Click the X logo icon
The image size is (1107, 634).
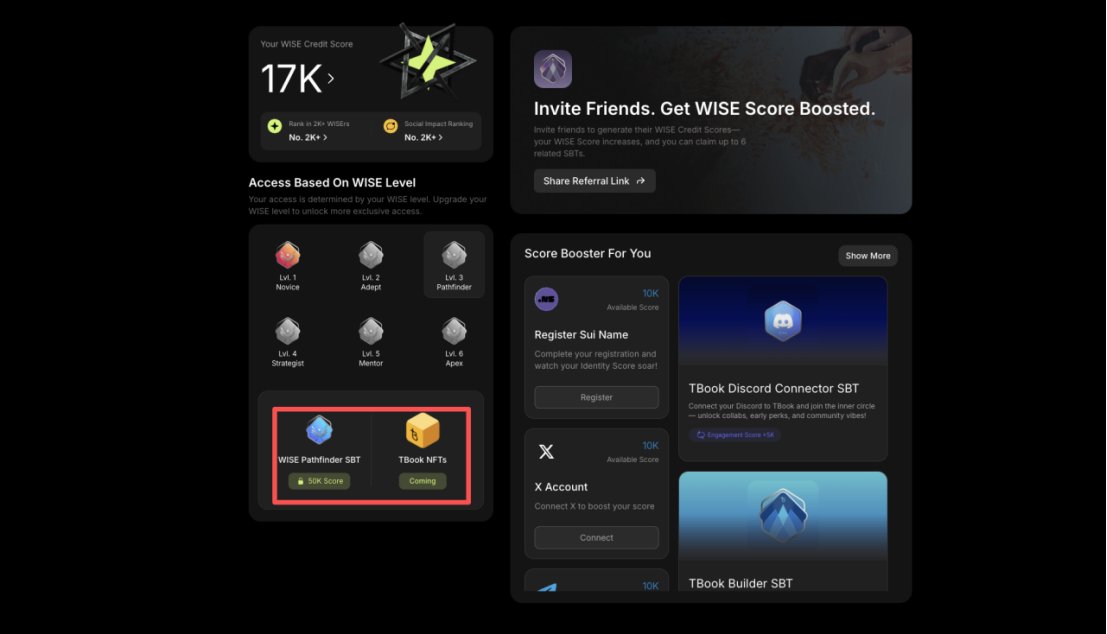(546, 452)
